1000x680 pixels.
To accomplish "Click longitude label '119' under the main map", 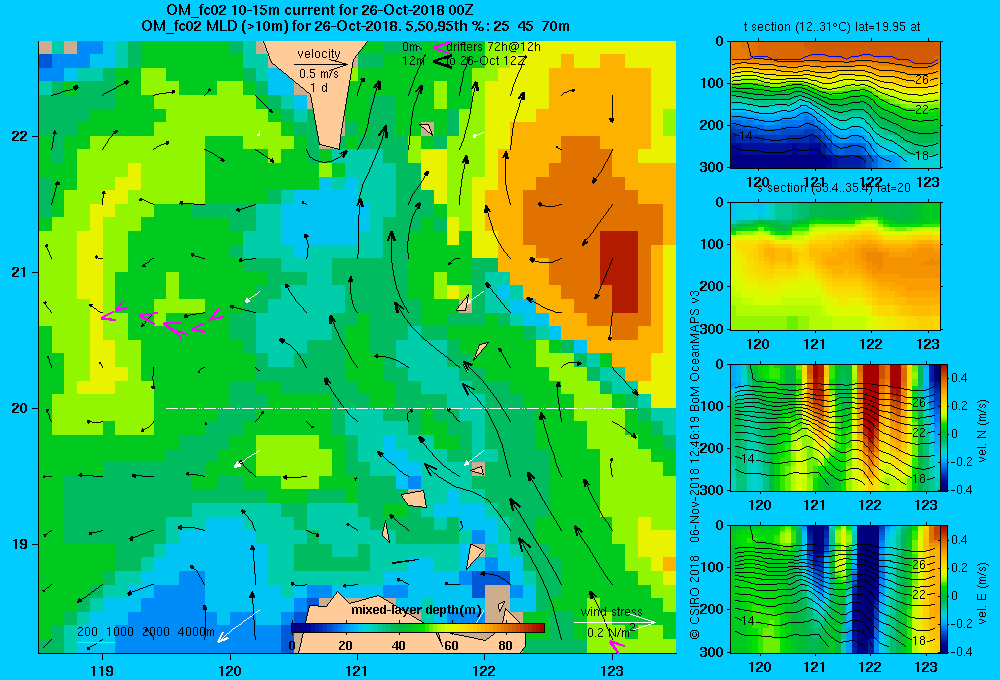I will [x=102, y=671].
